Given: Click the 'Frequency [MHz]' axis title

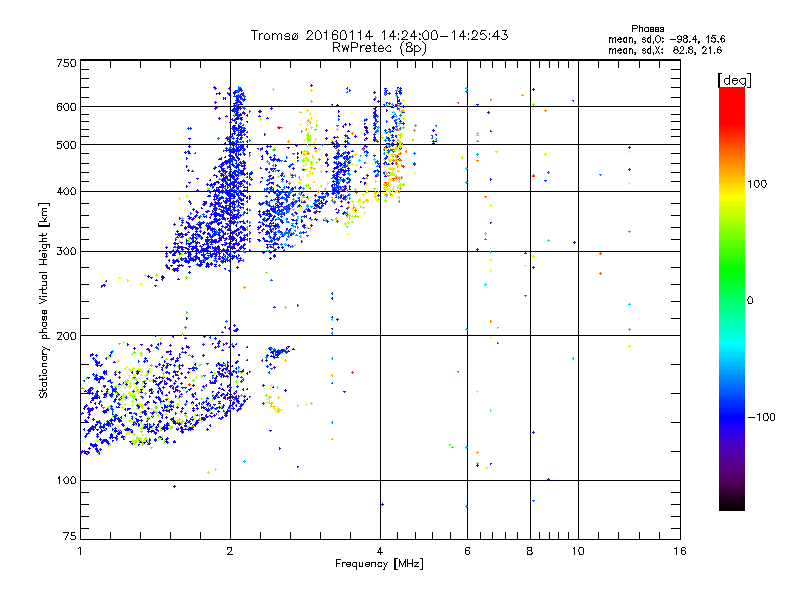Looking at the screenshot, I should pyautogui.click(x=379, y=564).
